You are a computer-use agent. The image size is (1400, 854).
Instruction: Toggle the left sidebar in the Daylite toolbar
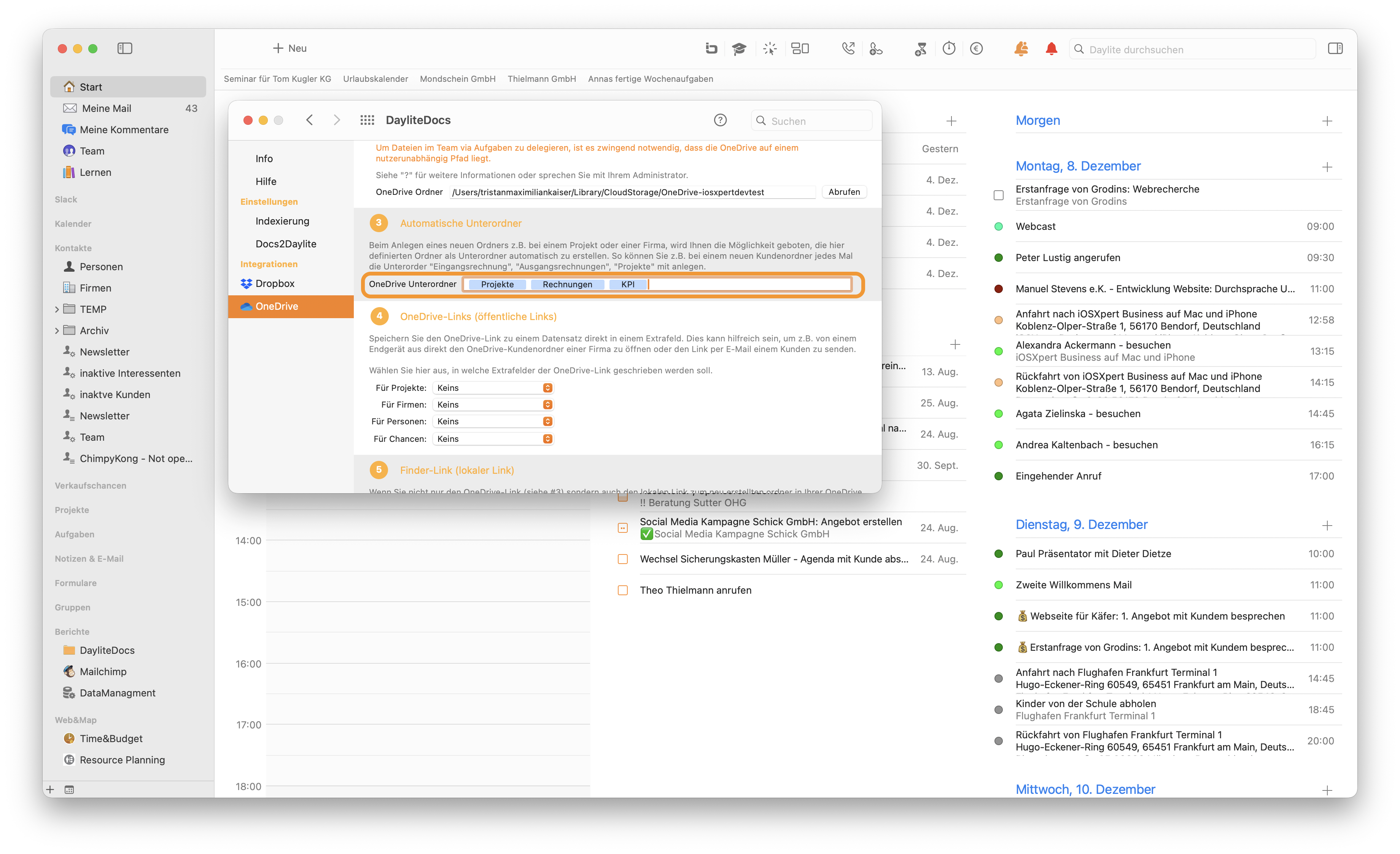pyautogui.click(x=124, y=48)
